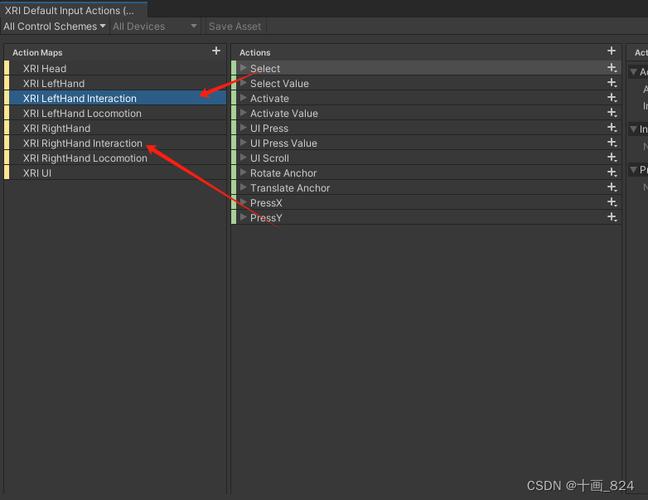Add binding to Select action

(612, 68)
